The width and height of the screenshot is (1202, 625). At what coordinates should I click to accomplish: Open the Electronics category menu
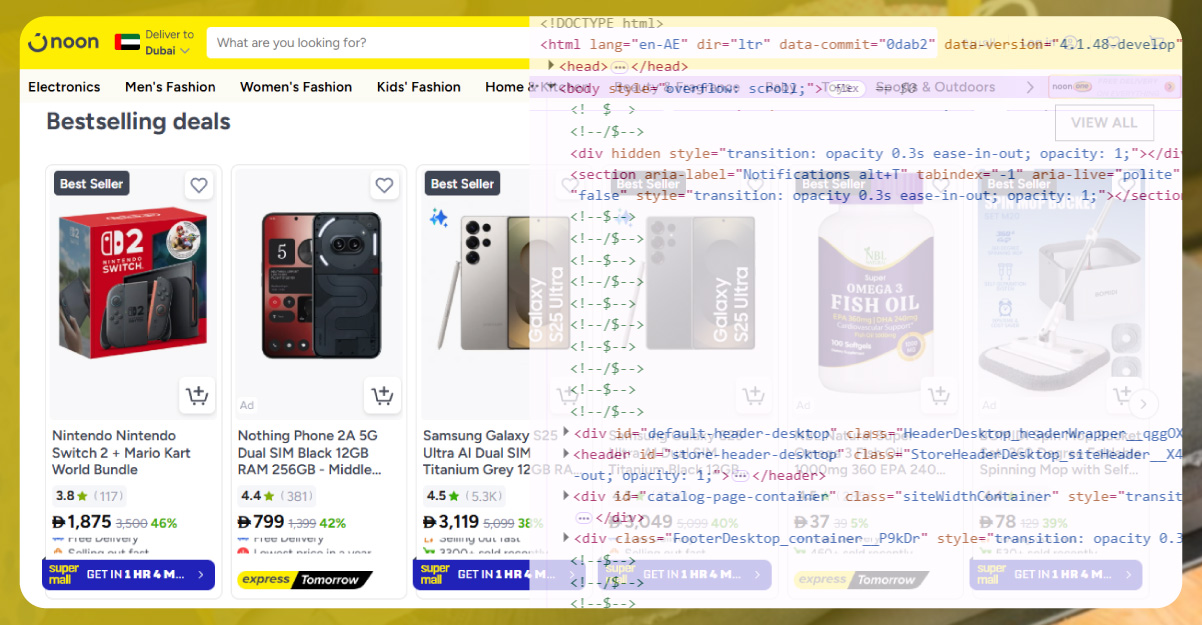[64, 87]
